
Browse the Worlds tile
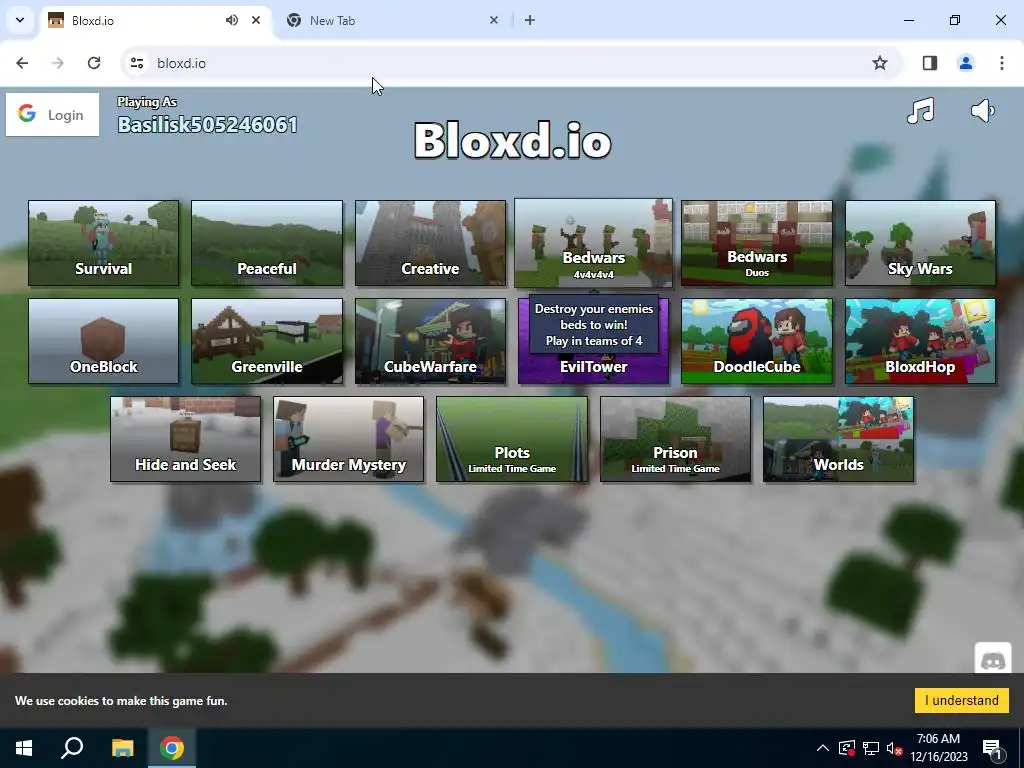pos(839,439)
